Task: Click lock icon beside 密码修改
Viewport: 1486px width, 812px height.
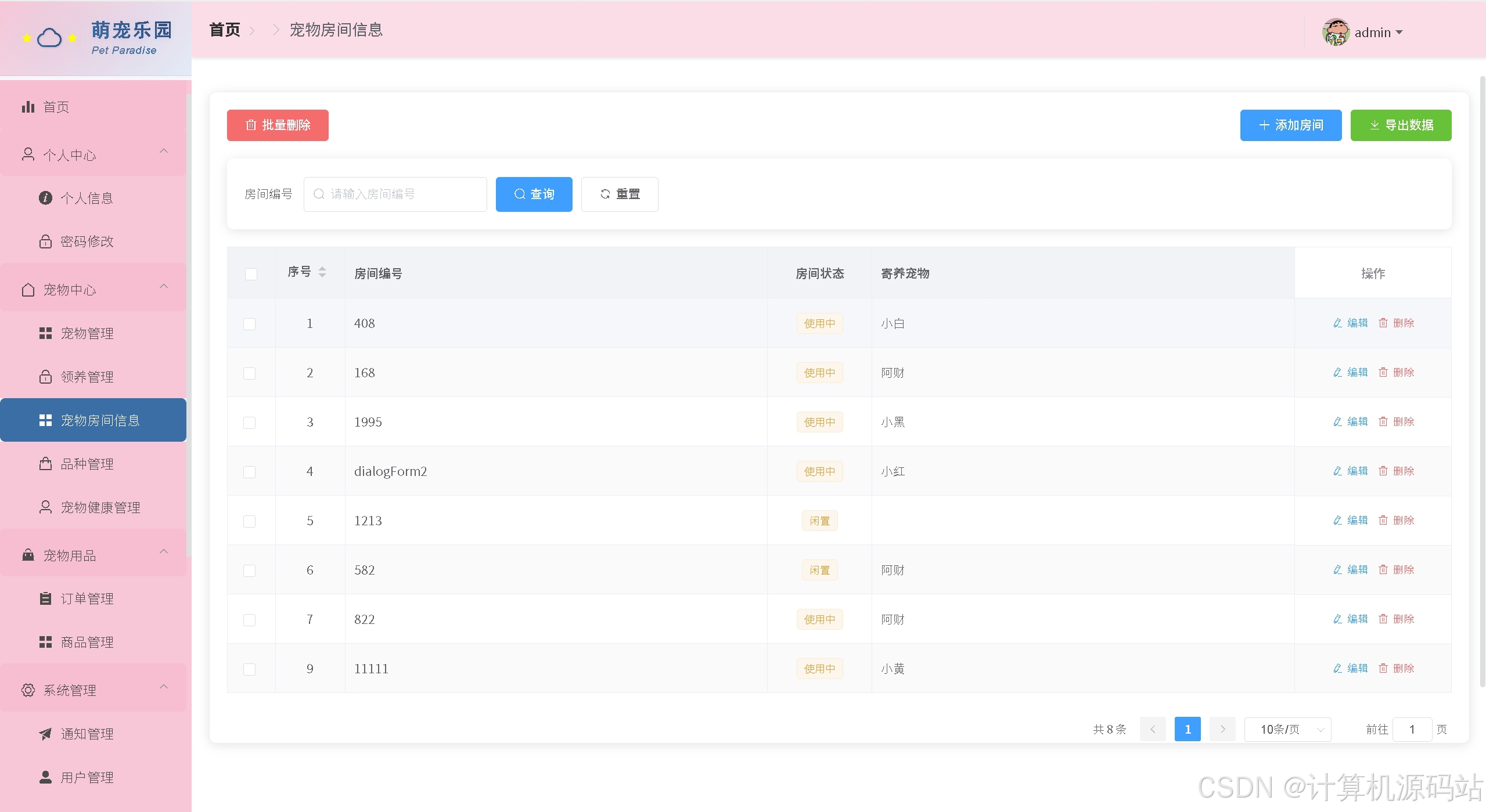Action: (x=45, y=241)
